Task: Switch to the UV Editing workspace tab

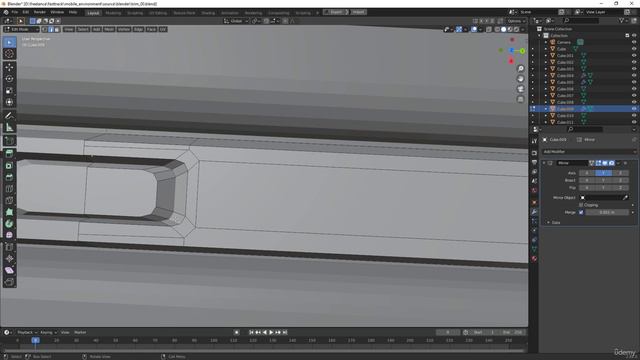Action: (x=158, y=13)
